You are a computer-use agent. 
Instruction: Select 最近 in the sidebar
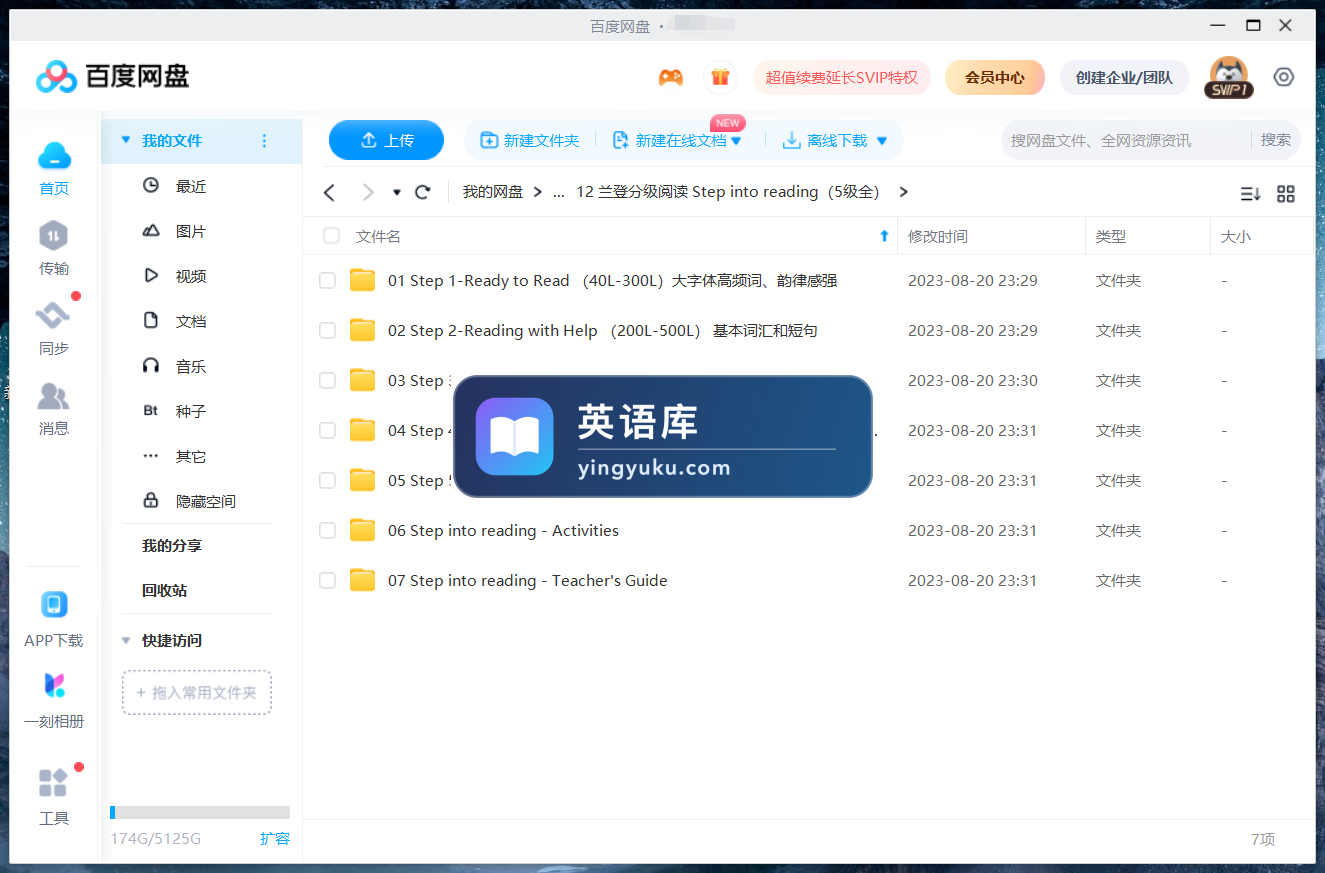coord(190,186)
